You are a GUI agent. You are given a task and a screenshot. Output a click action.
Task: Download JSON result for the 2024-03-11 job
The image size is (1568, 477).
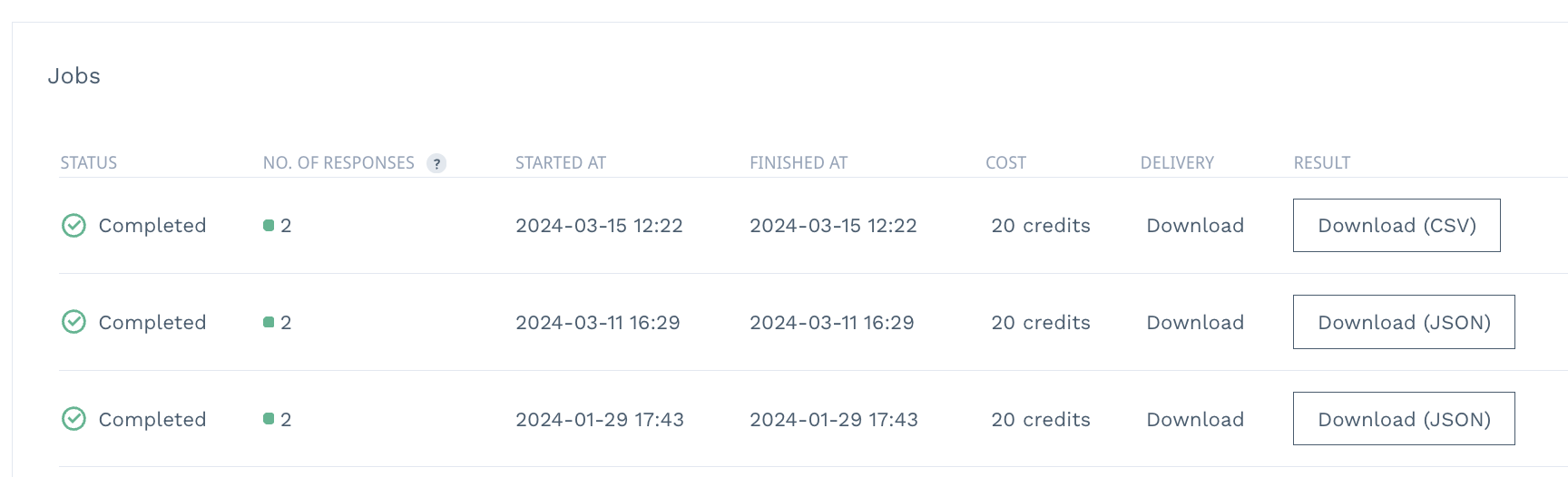pyautogui.click(x=1403, y=322)
